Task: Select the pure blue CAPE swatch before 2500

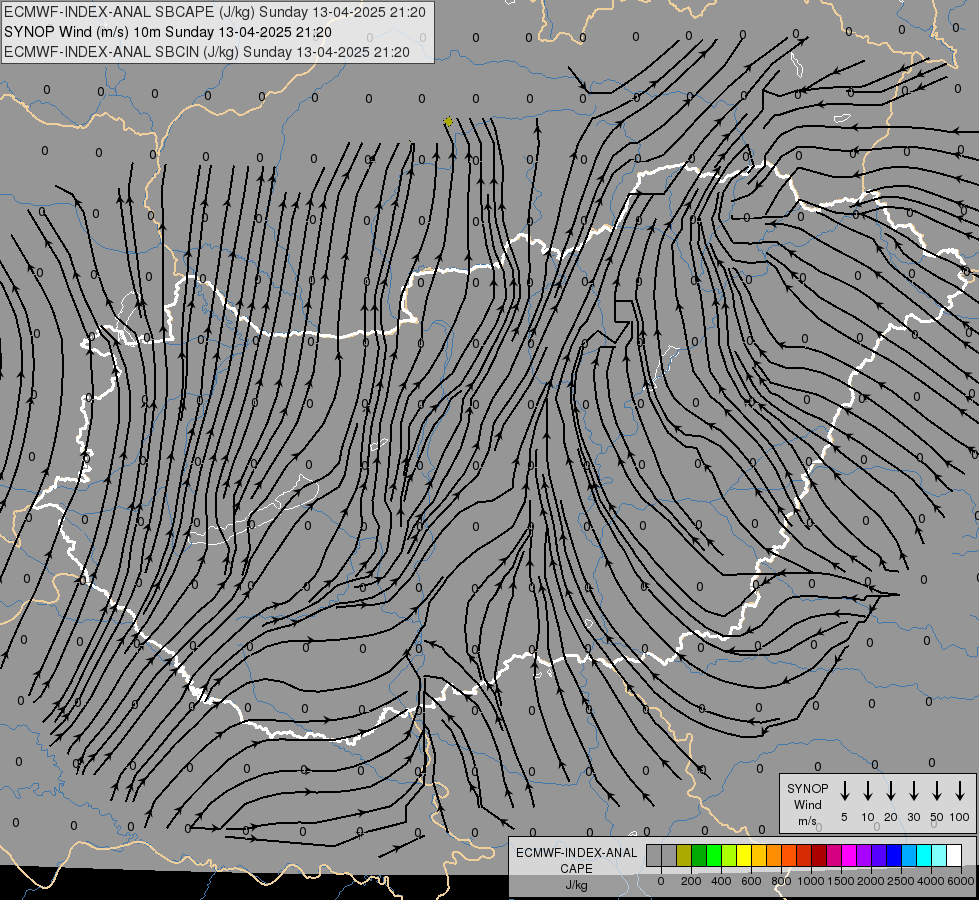Action: [894, 855]
